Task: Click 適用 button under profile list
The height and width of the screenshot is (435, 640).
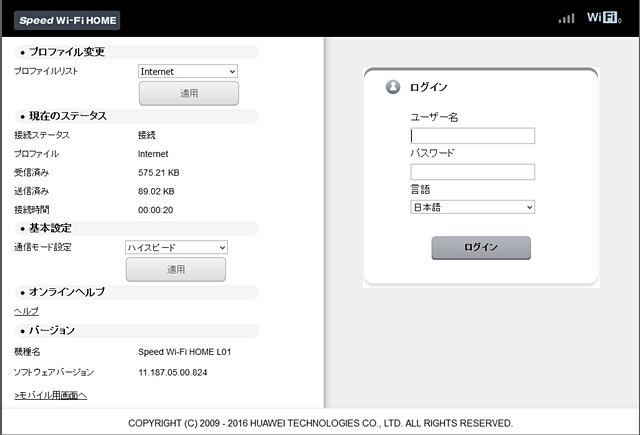Action: click(189, 93)
